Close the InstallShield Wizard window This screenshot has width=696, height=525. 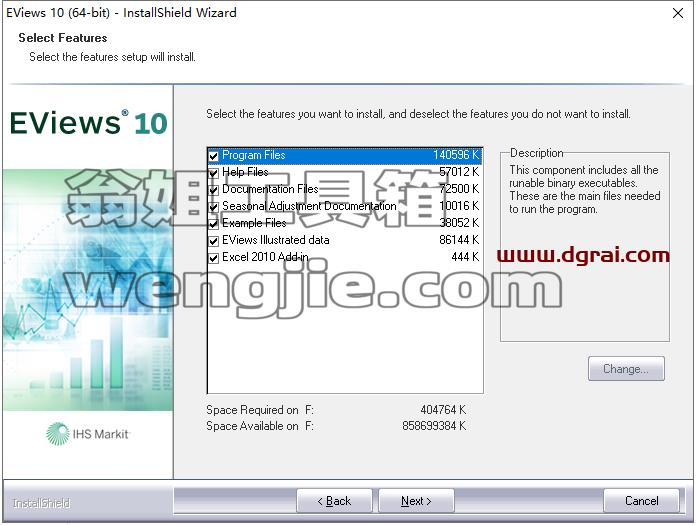point(678,13)
